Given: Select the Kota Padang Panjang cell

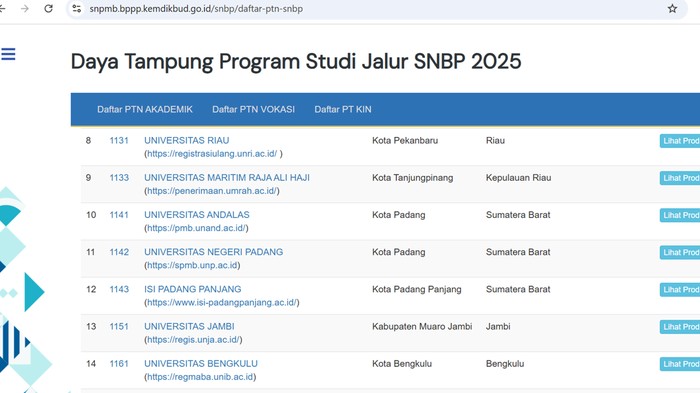Looking at the screenshot, I should click(417, 289).
